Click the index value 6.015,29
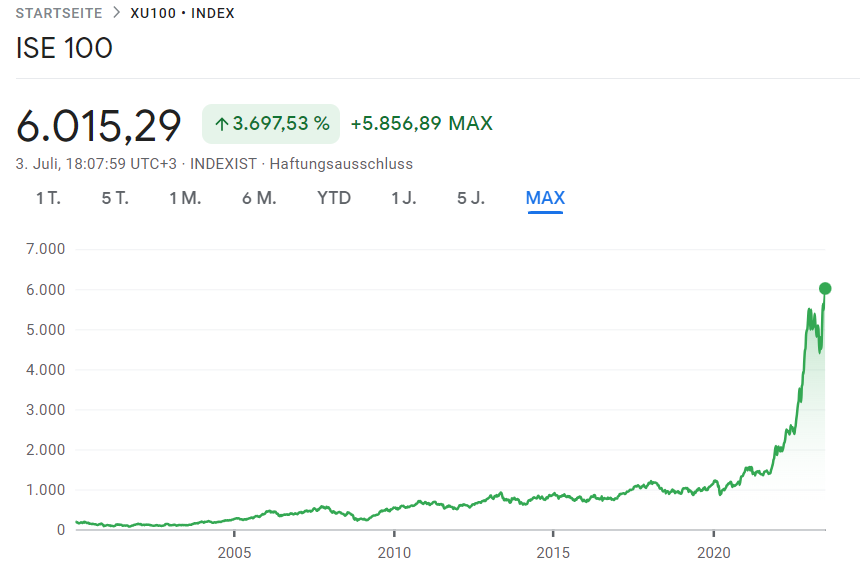 [x=99, y=125]
